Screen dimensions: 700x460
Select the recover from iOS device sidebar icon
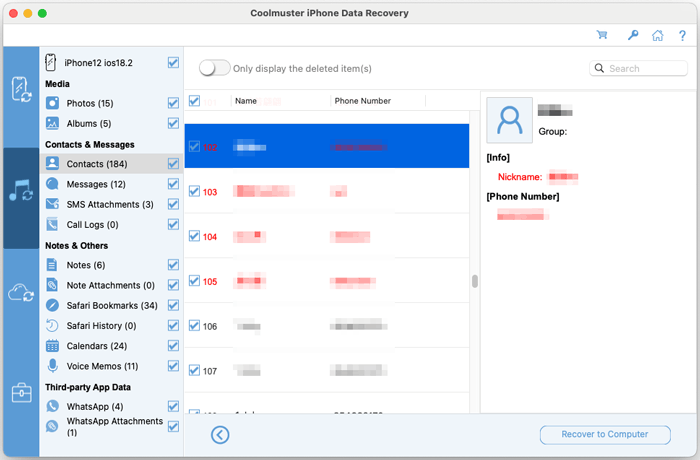pyautogui.click(x=21, y=89)
